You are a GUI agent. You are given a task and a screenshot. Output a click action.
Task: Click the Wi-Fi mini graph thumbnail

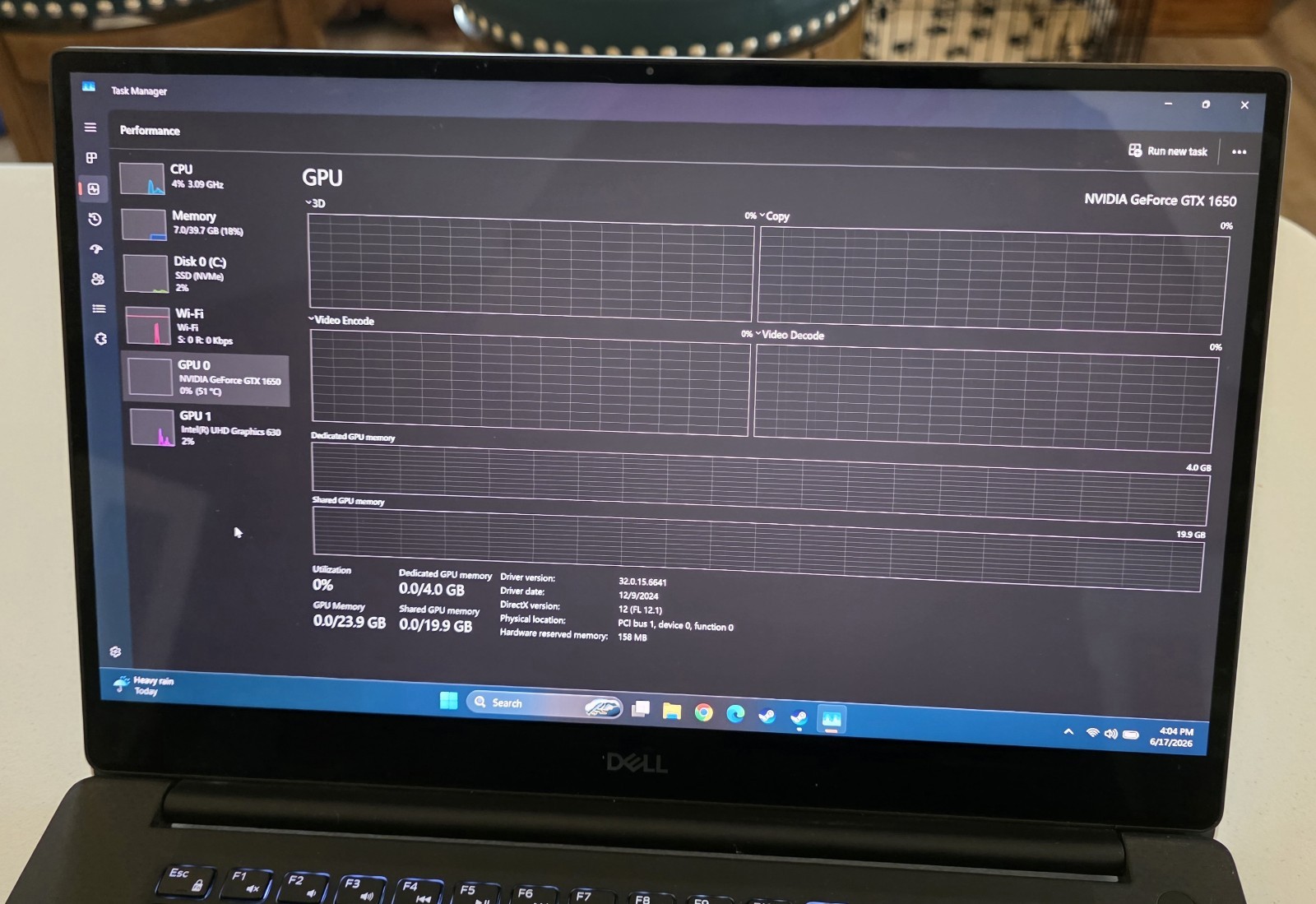click(148, 326)
